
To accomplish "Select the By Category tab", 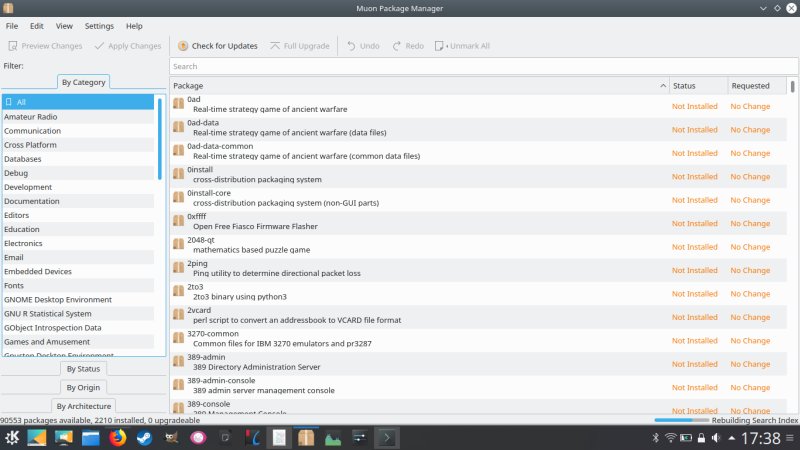I will [x=83, y=82].
